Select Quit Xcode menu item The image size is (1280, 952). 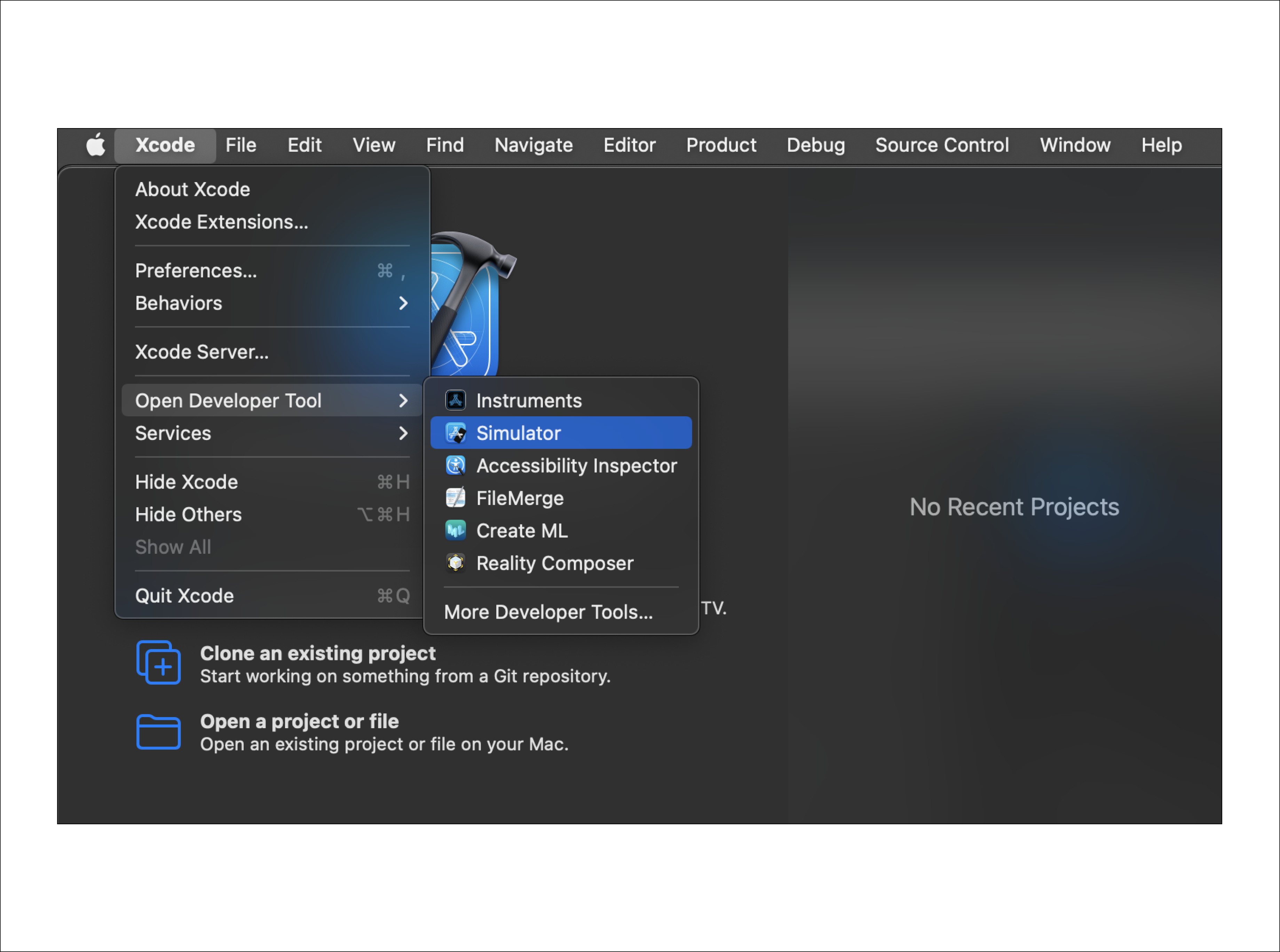[x=184, y=595]
